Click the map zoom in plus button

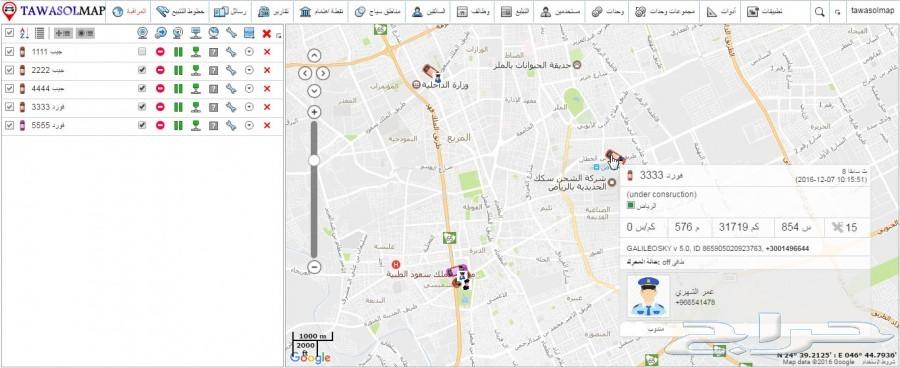point(313,111)
